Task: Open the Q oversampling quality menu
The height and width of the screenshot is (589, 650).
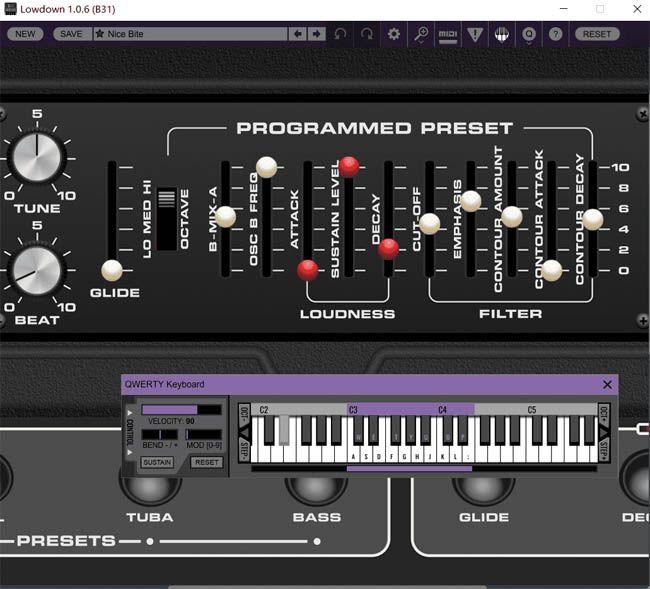Action: pyautogui.click(x=529, y=35)
